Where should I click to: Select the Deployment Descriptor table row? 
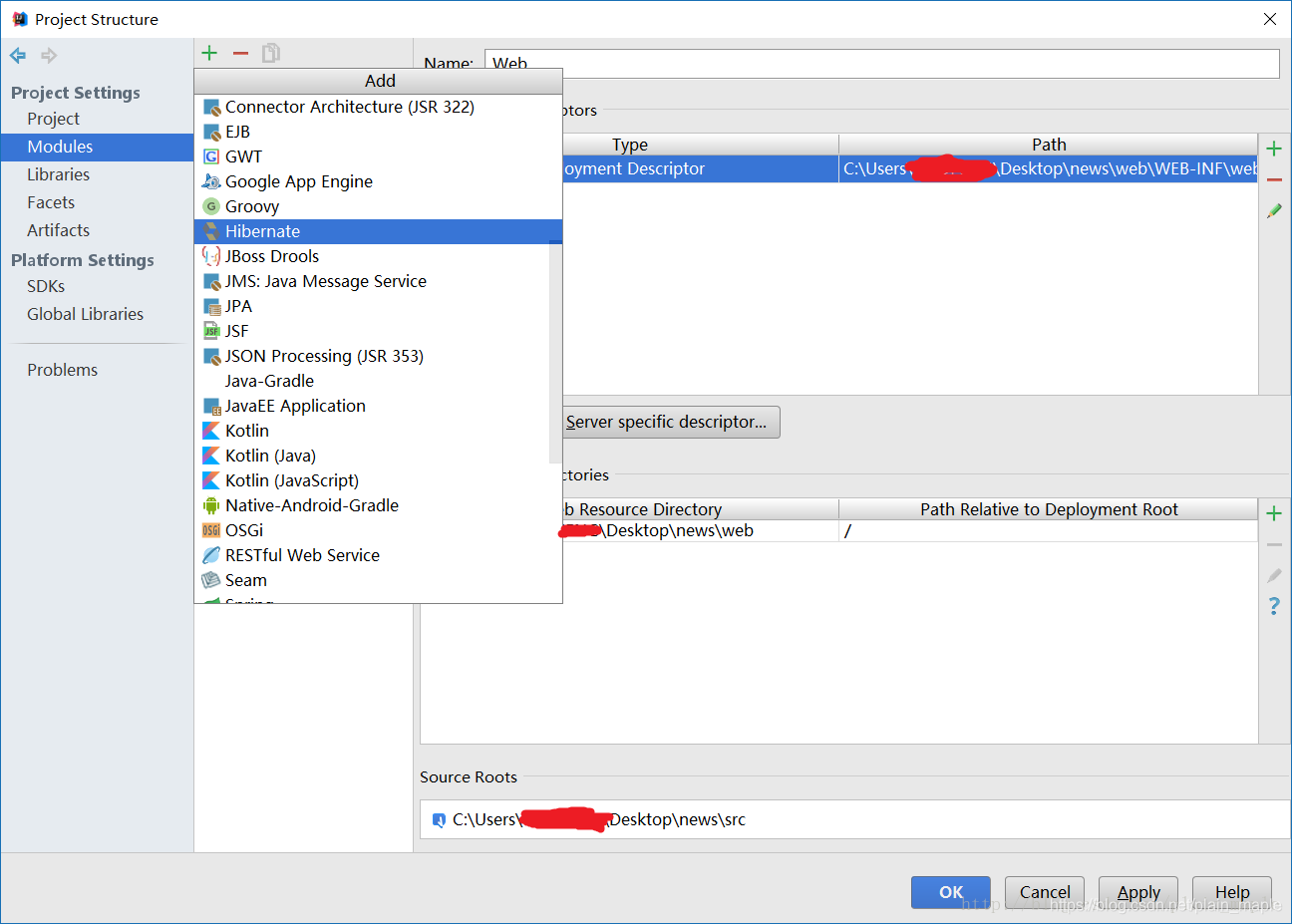click(909, 168)
